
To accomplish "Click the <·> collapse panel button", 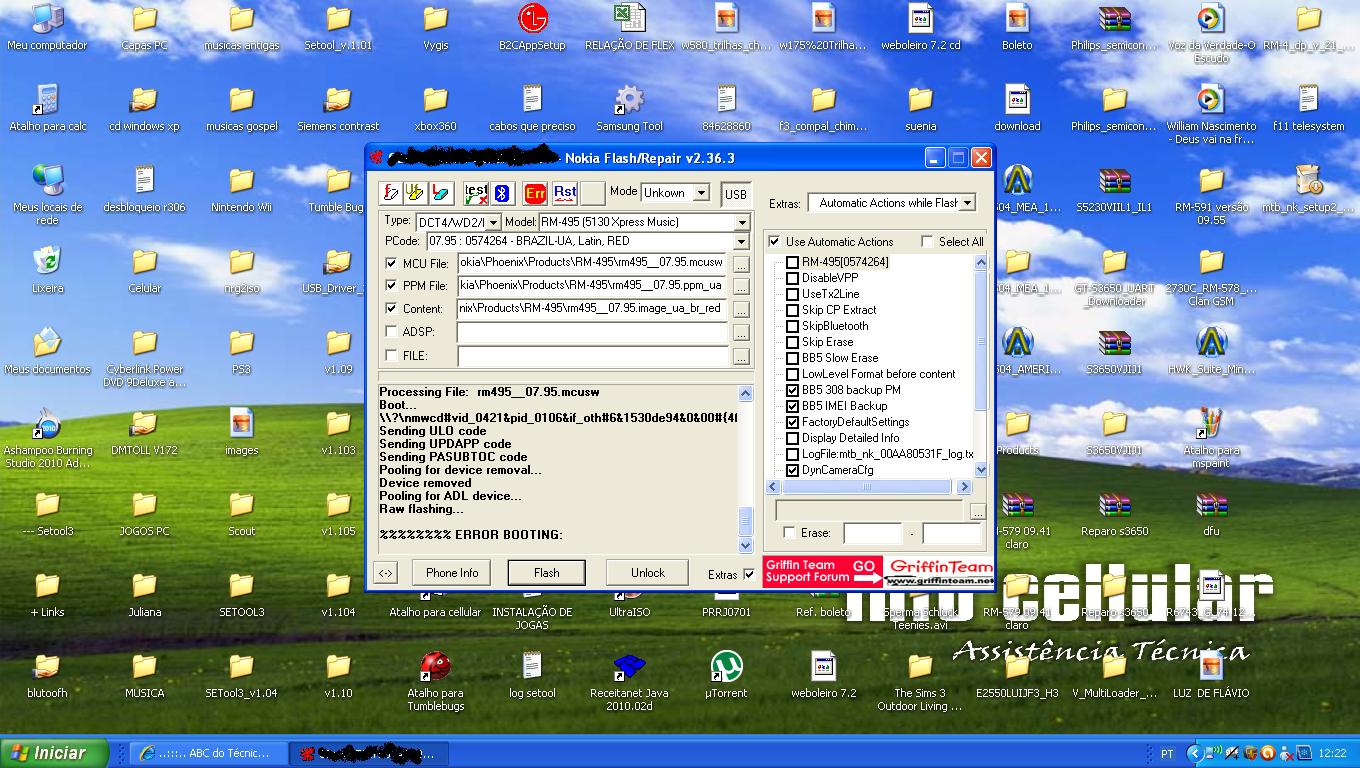I will tap(385, 573).
